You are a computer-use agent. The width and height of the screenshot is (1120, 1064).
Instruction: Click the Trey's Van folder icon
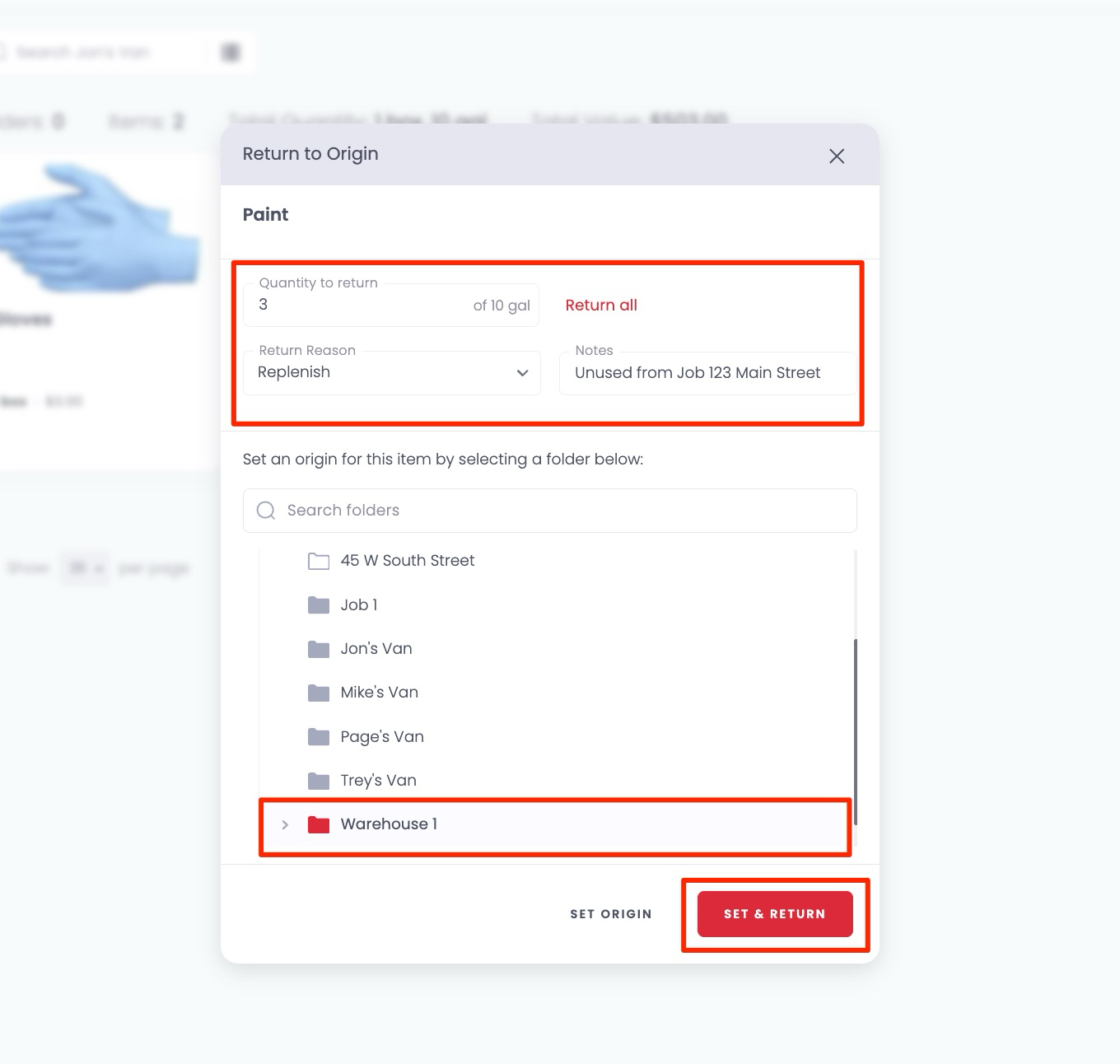318,781
